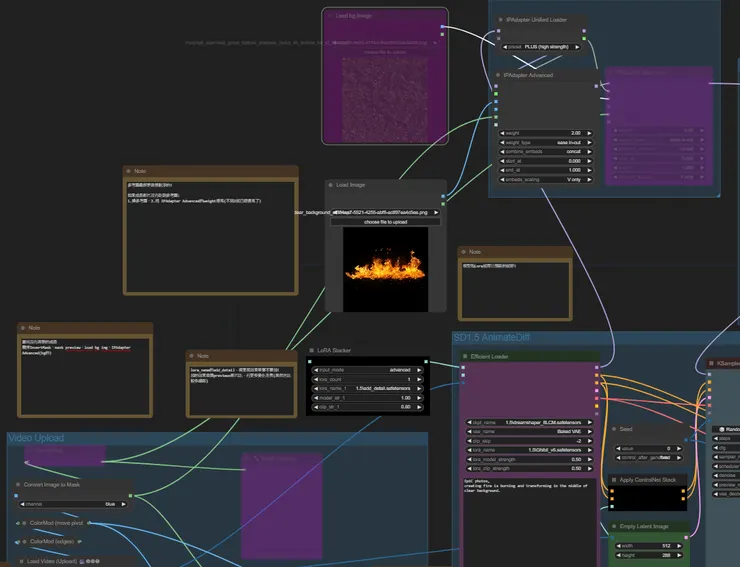Viewport: 740px width, 567px height.
Task: Click the fire image preview in Load Image
Action: click(386, 270)
